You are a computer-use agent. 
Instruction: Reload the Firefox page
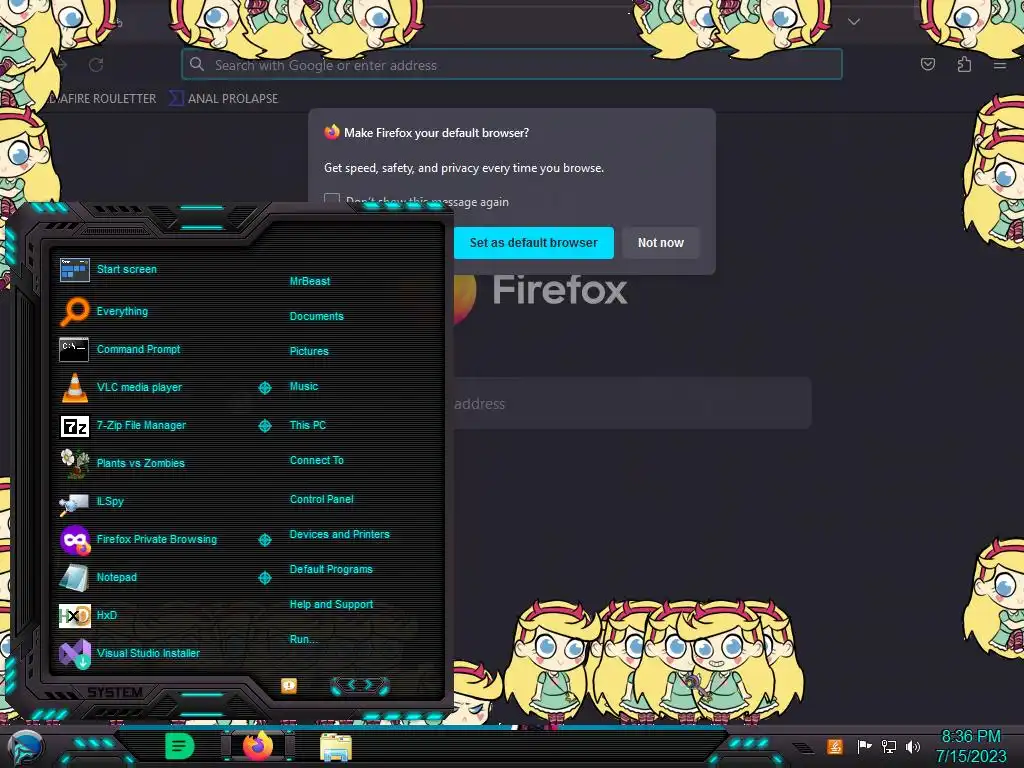[96, 65]
